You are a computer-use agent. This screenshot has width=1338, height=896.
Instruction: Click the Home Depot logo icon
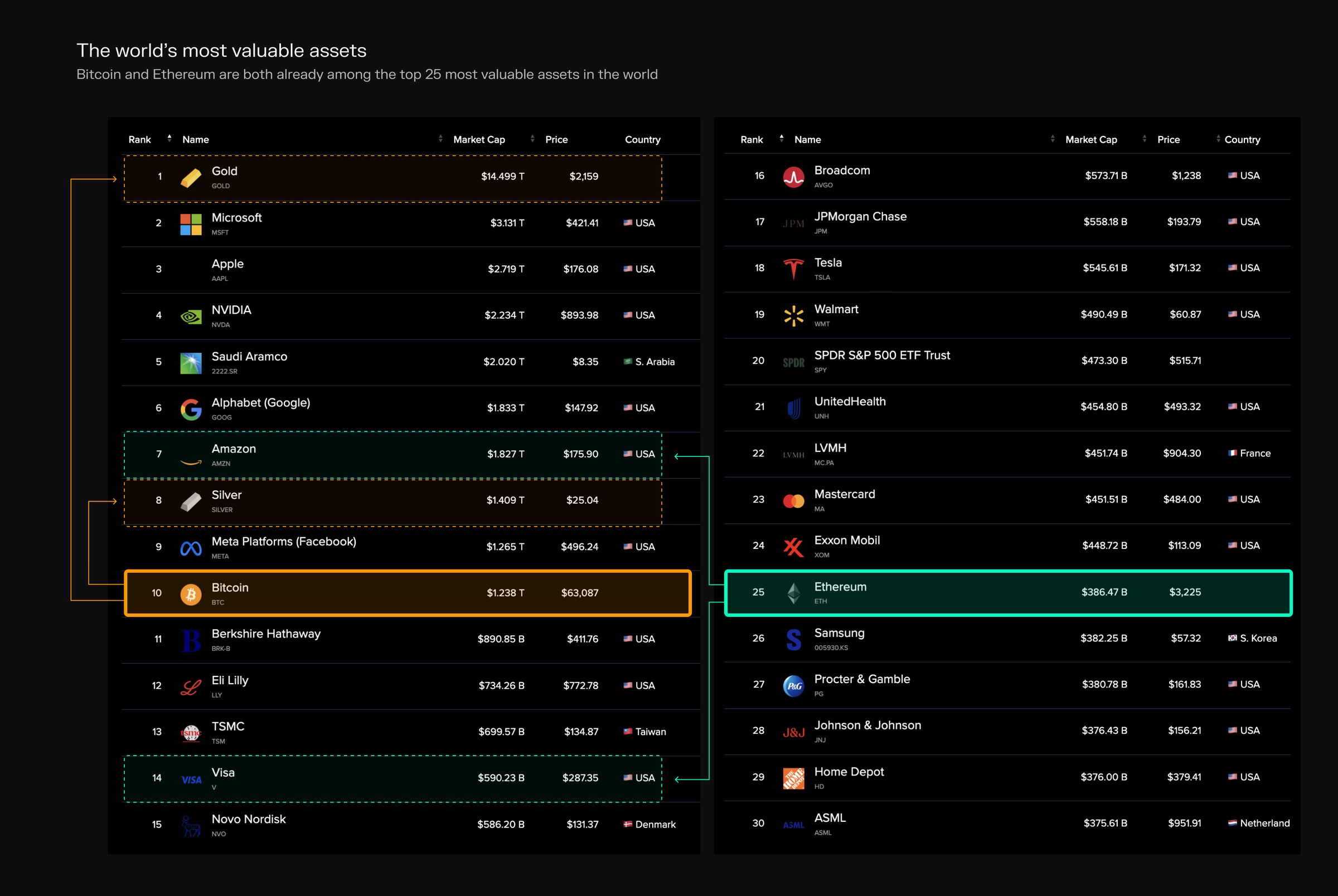coord(793,778)
